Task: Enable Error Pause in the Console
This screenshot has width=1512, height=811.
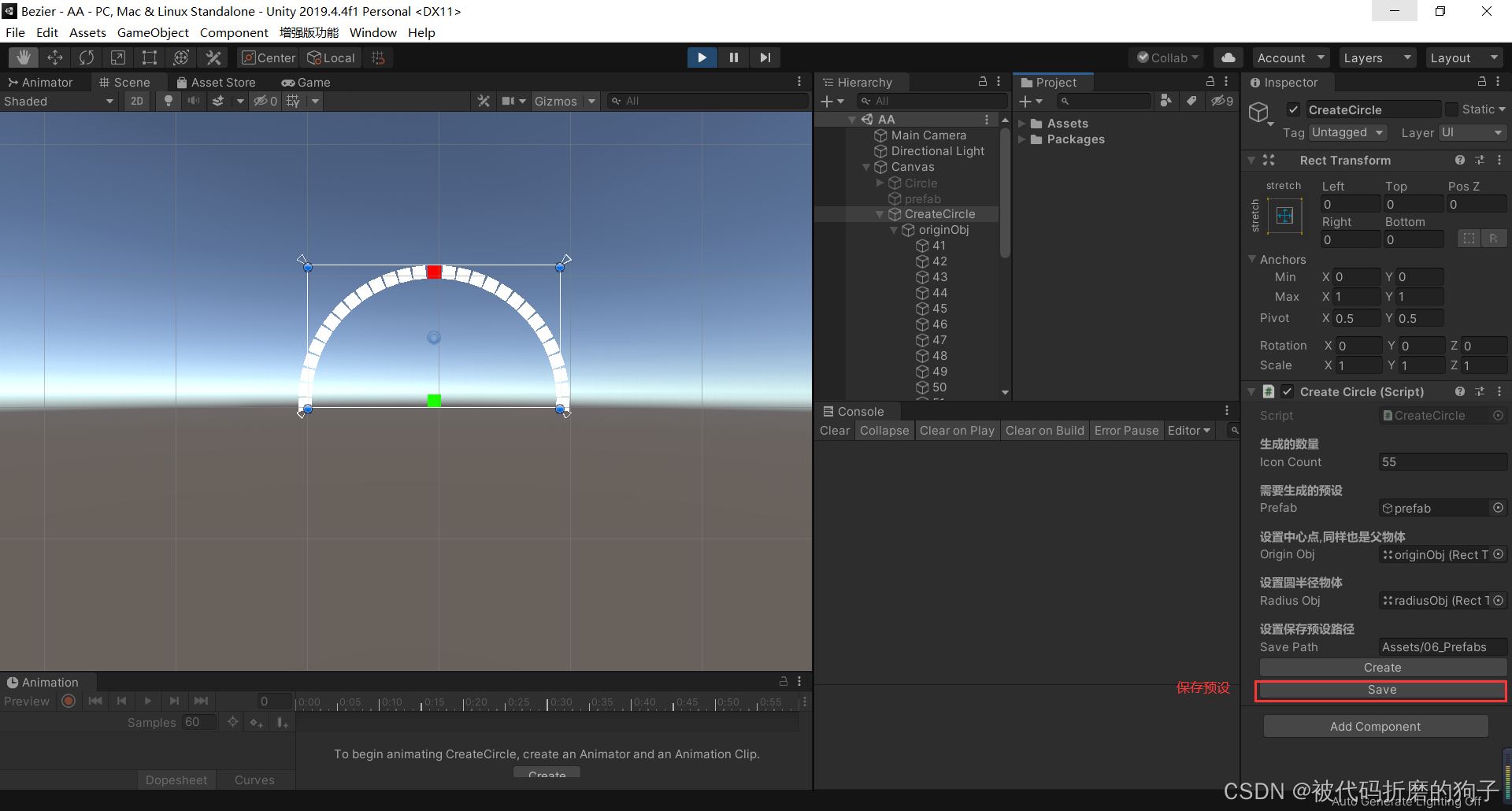Action: [x=1126, y=430]
